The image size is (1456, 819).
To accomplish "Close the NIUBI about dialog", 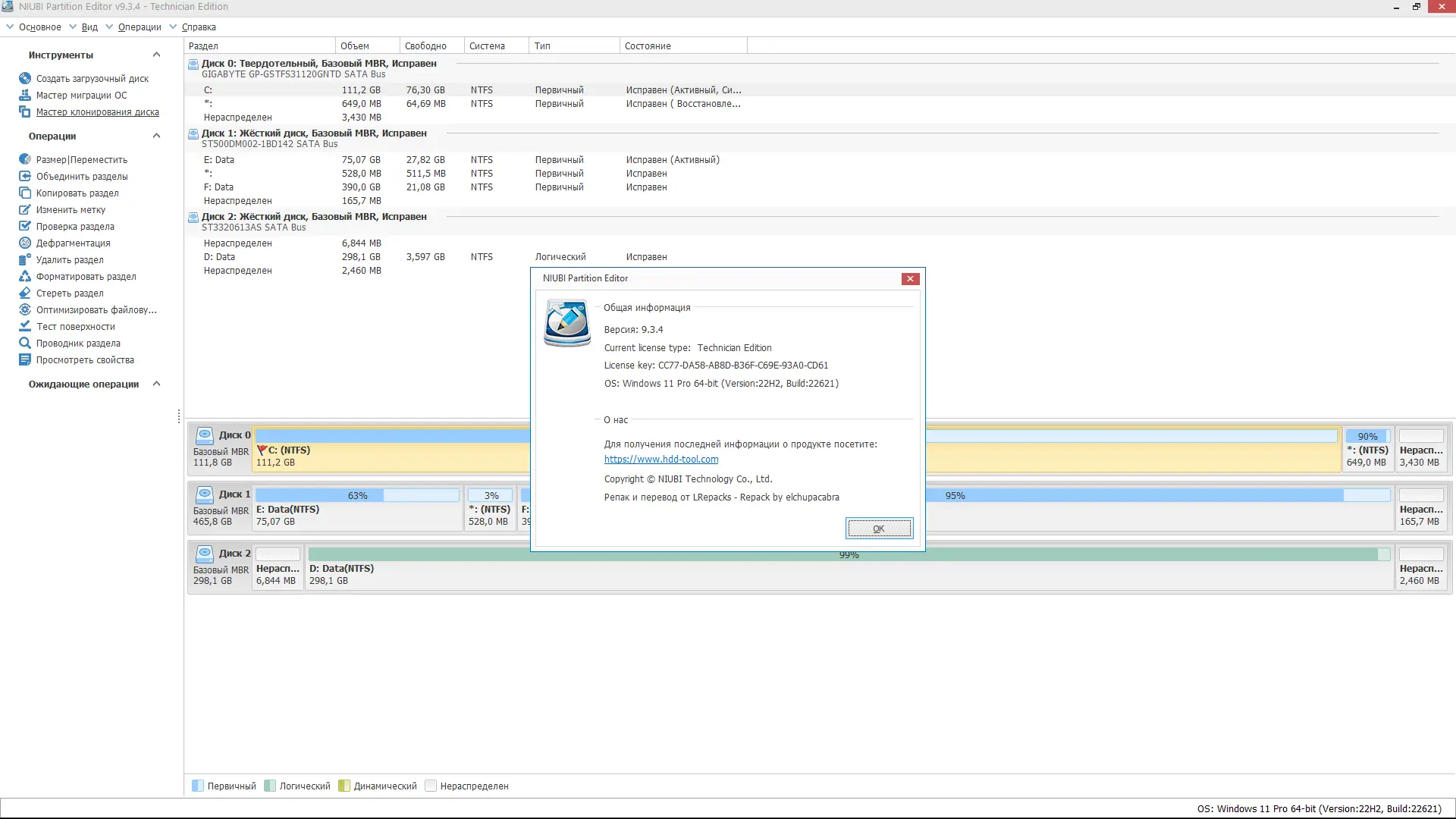I will 910,278.
